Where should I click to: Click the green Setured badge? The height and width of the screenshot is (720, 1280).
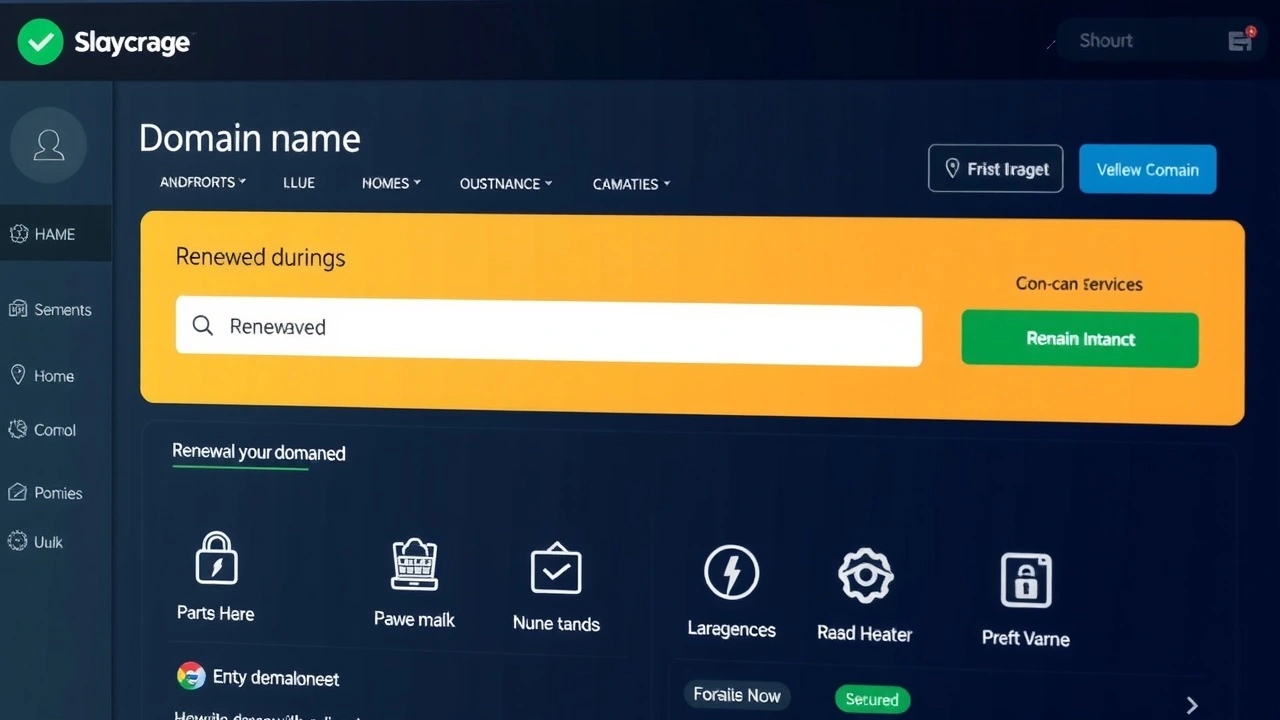[871, 699]
